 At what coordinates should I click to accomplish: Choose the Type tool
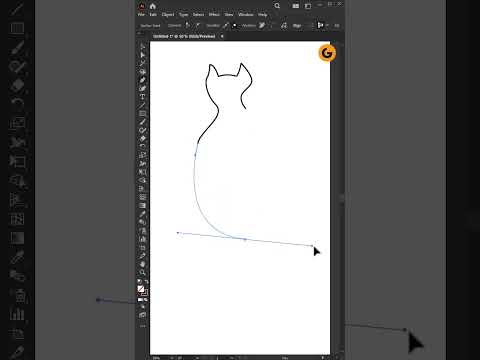pyautogui.click(x=143, y=97)
